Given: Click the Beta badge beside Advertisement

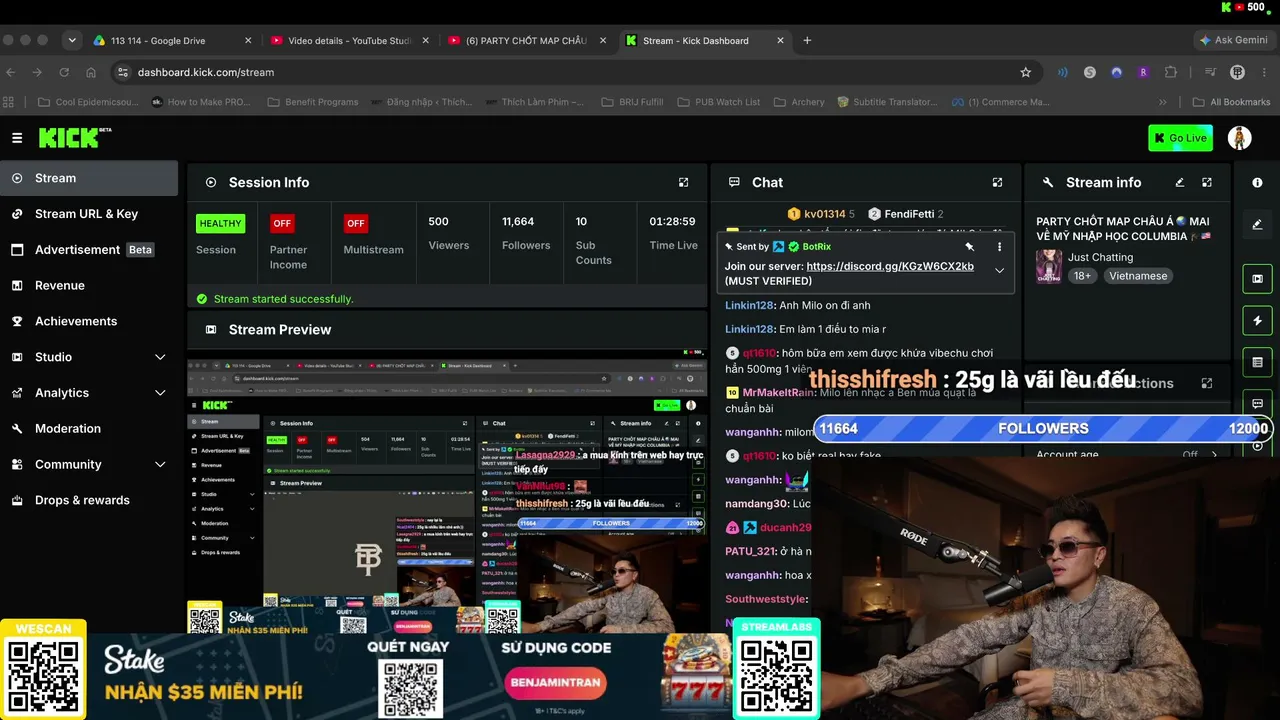Looking at the screenshot, I should (141, 250).
